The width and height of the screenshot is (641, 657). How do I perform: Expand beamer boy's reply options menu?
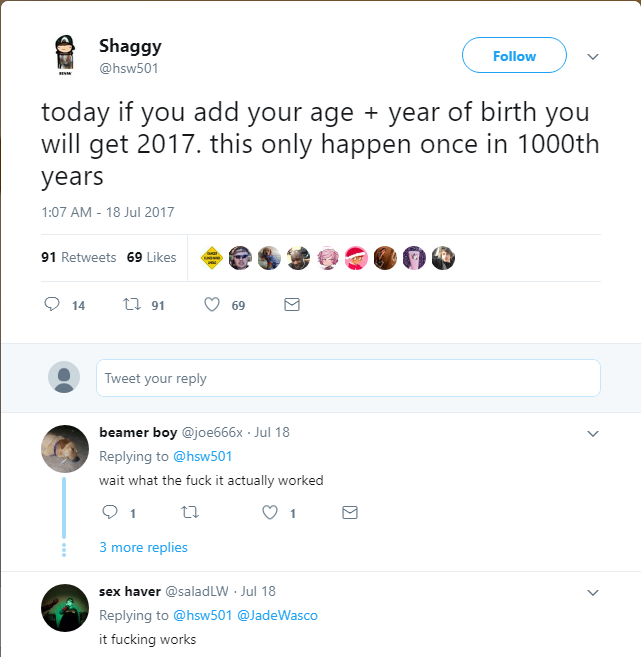pos(593,434)
